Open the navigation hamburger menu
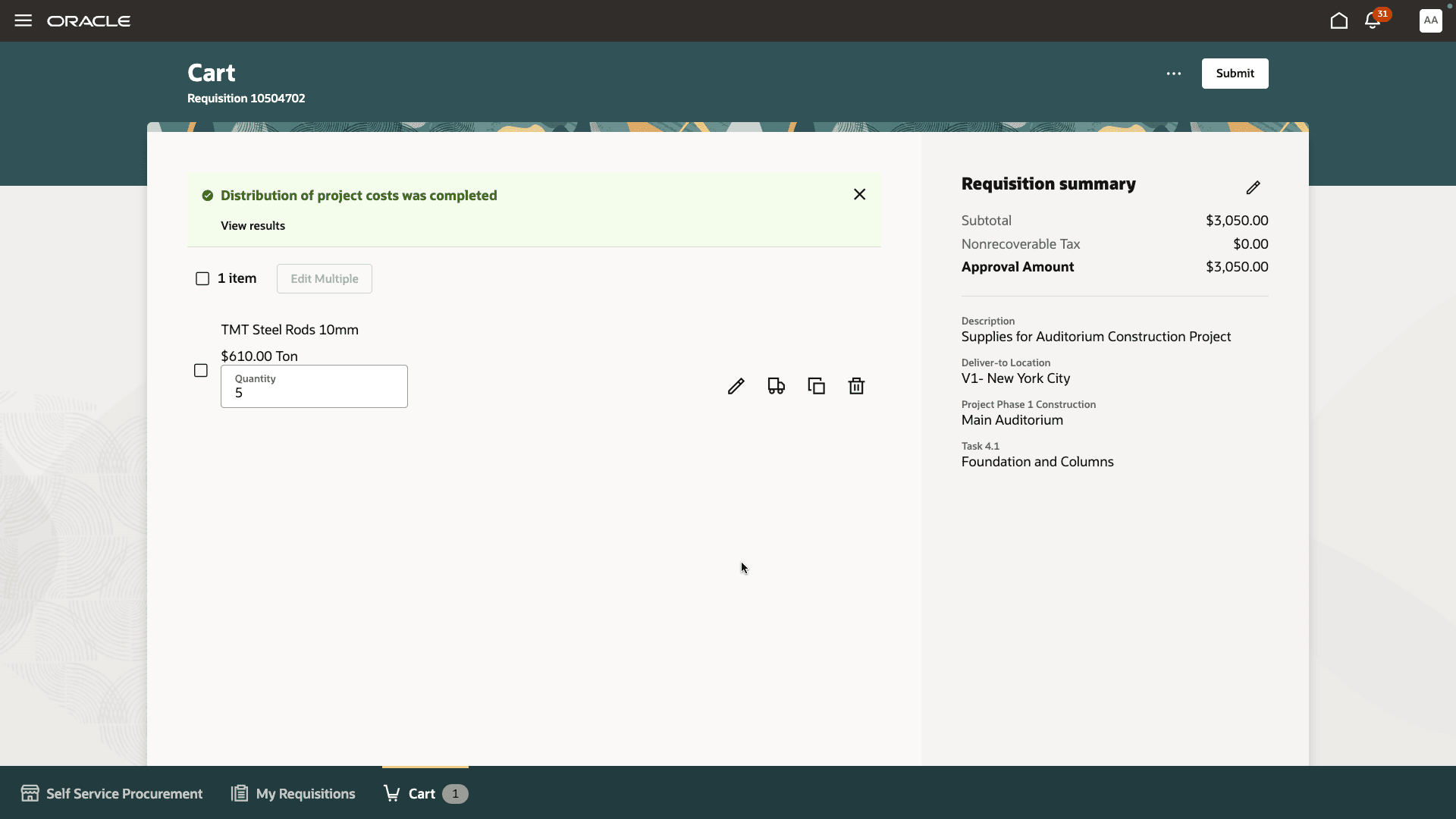The image size is (1456, 819). (x=23, y=20)
